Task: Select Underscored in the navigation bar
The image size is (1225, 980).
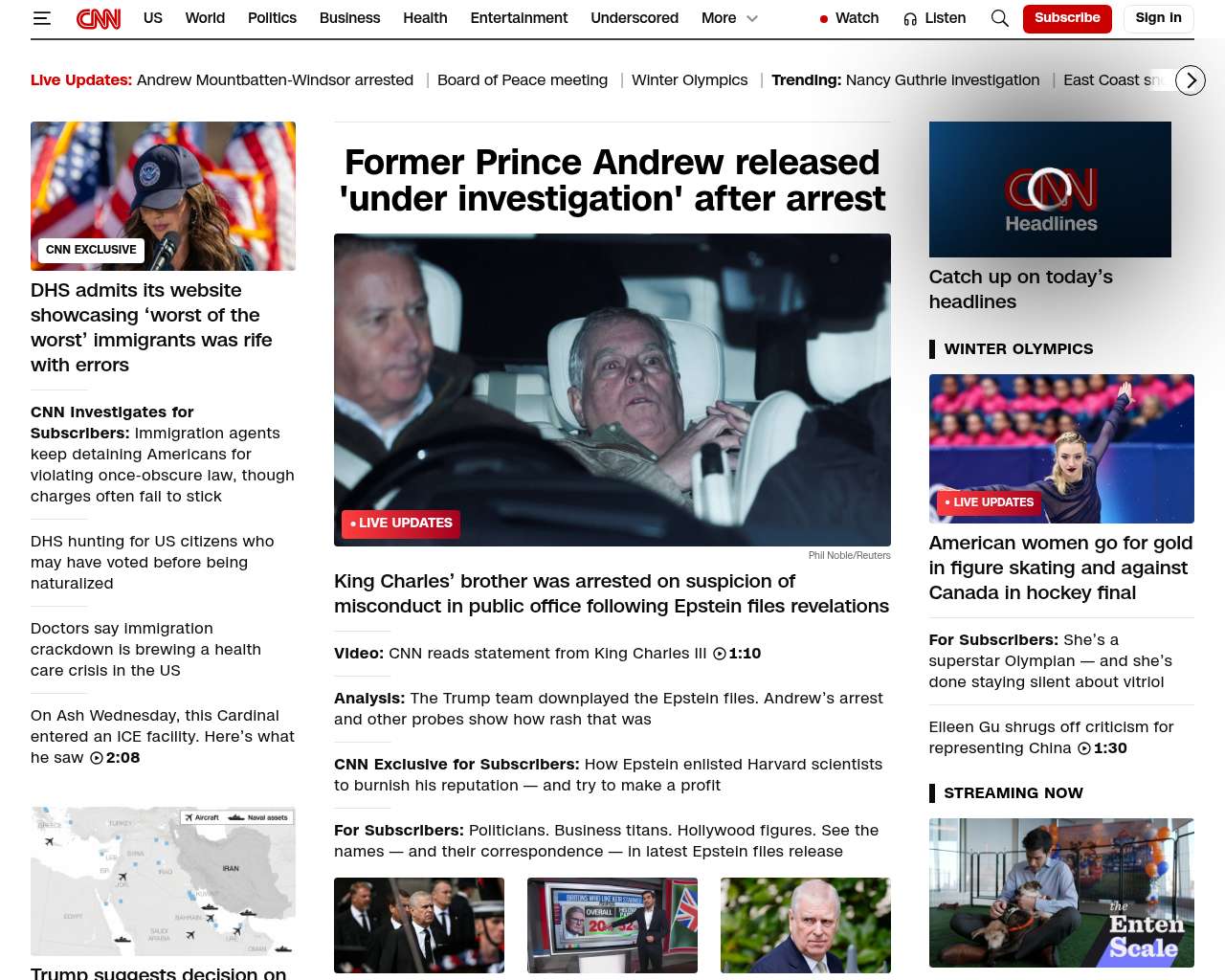Action: (635, 18)
